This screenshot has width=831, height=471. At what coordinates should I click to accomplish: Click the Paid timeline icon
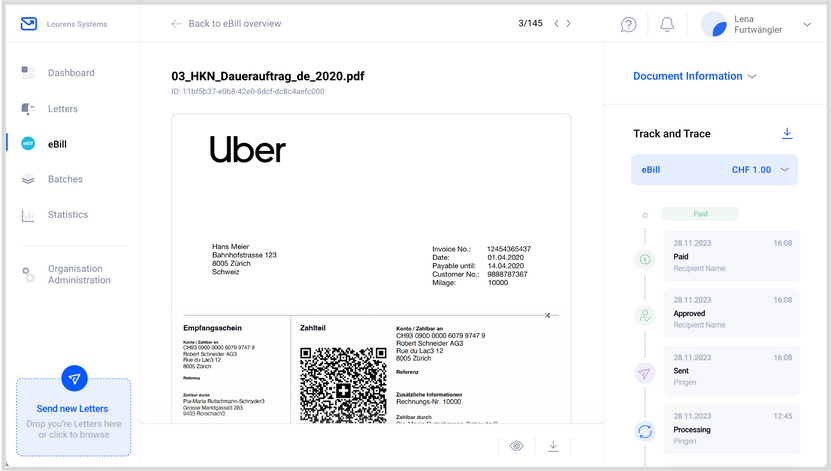coord(645,260)
